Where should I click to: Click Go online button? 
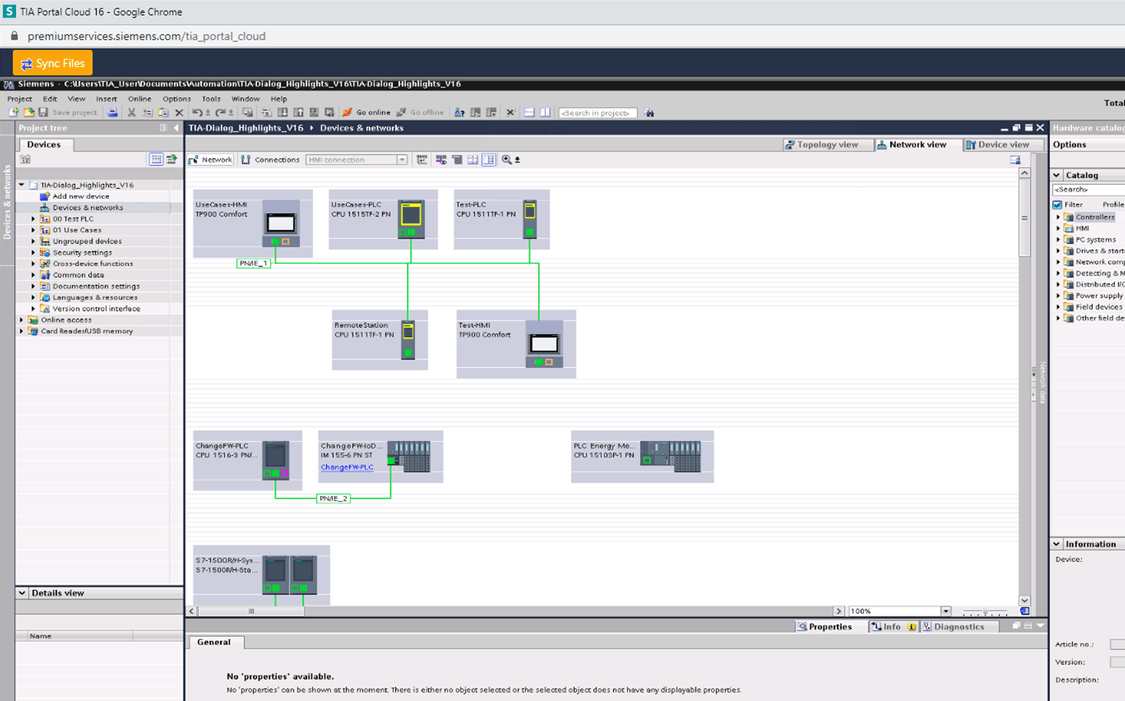367,113
